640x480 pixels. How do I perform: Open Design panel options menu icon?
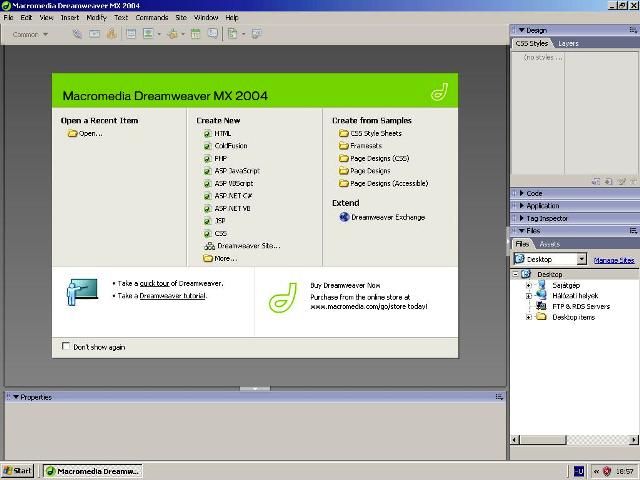(633, 30)
